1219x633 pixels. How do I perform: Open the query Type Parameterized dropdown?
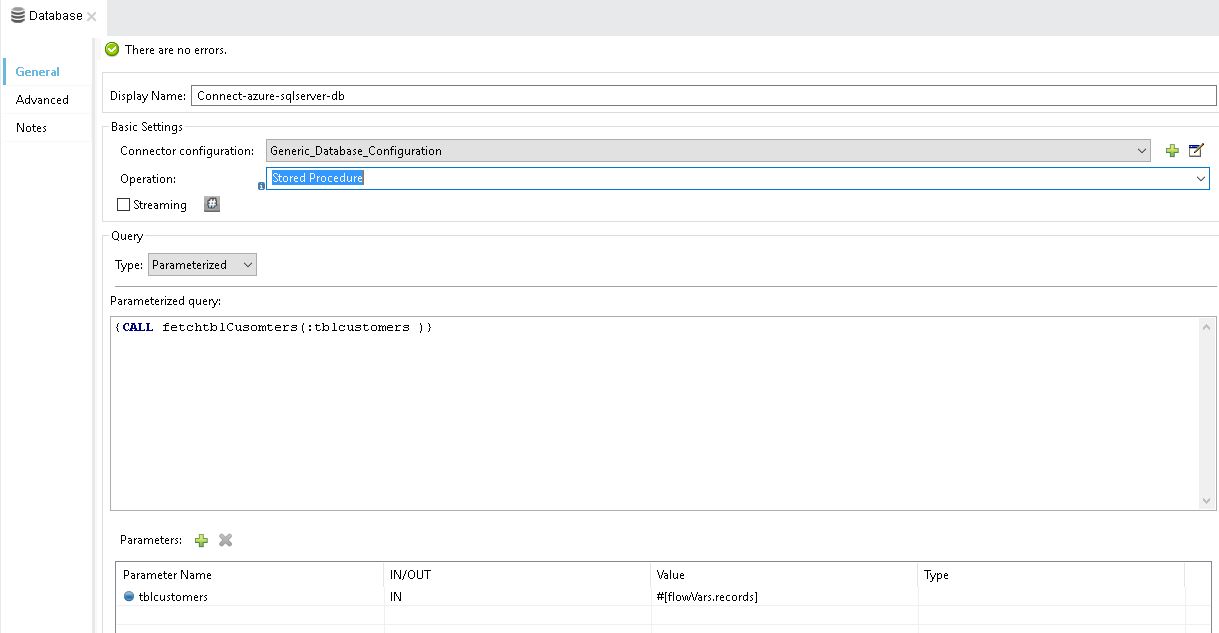pos(248,265)
